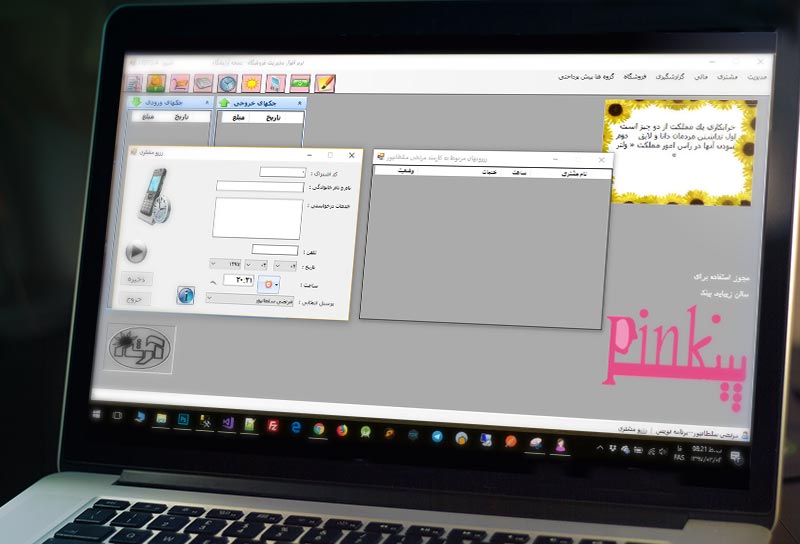Click the pencil note toolbar icon
The width and height of the screenshot is (800, 544).
[325, 83]
